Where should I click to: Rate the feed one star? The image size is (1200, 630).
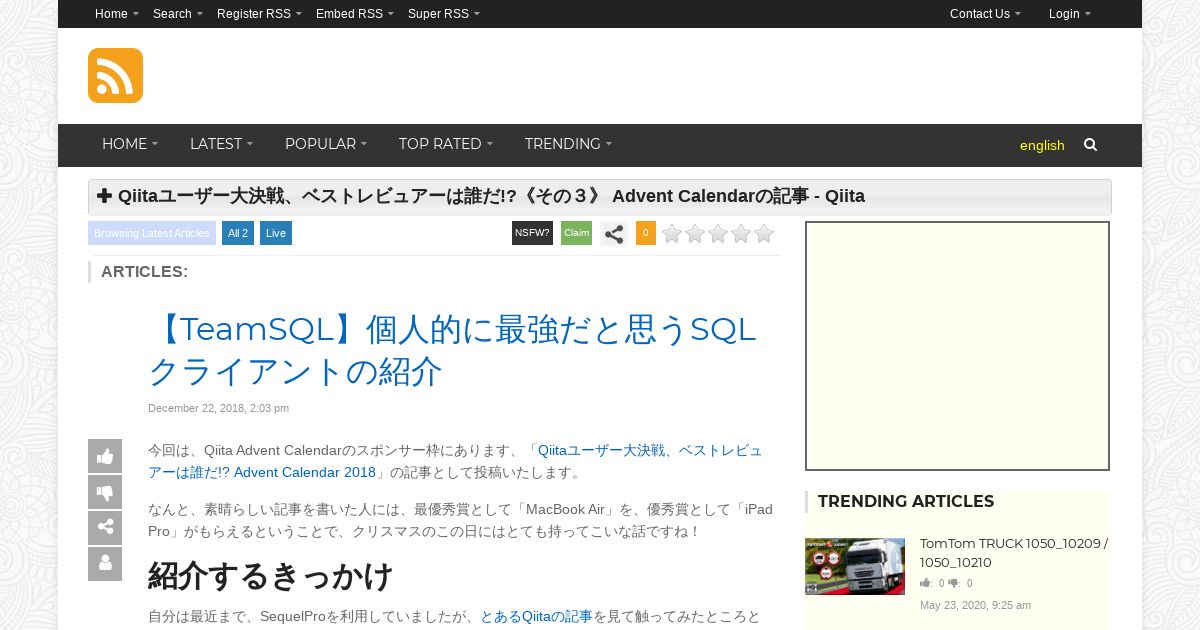(x=672, y=234)
